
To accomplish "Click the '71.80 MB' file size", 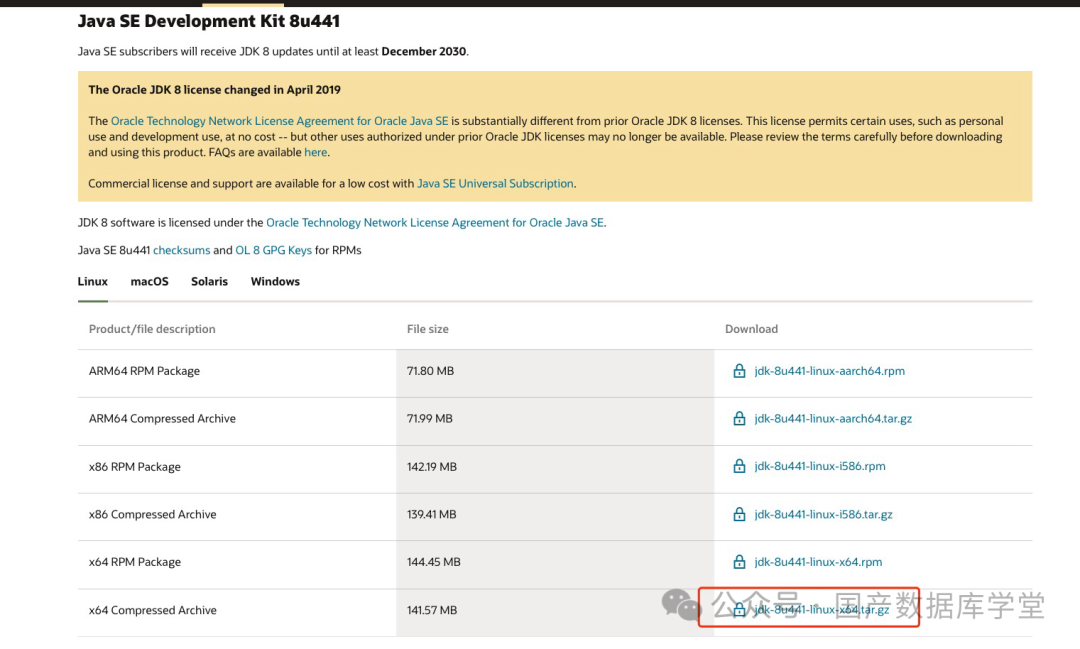I will (430, 371).
